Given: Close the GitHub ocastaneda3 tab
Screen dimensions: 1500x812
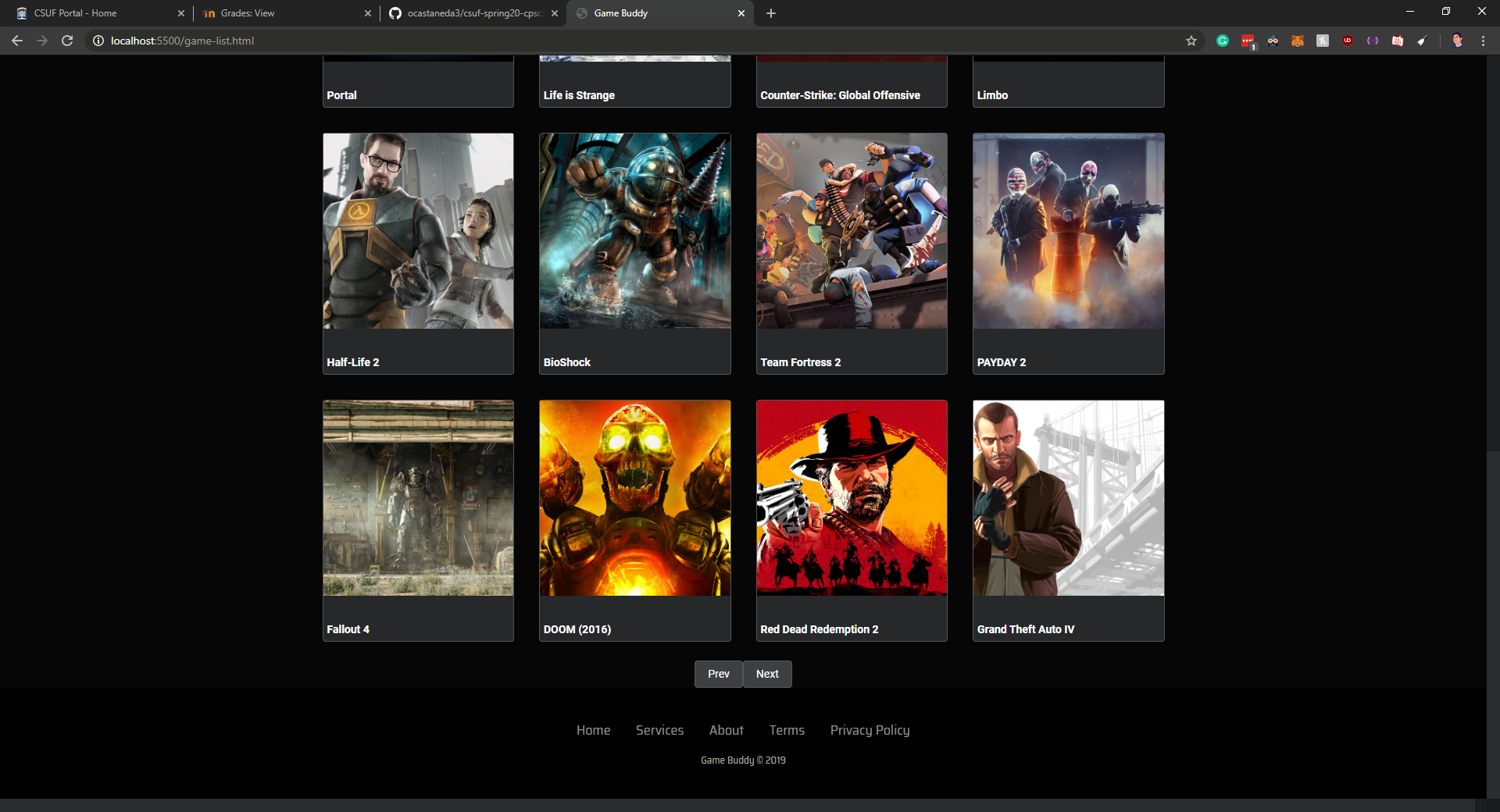Looking at the screenshot, I should (x=555, y=13).
